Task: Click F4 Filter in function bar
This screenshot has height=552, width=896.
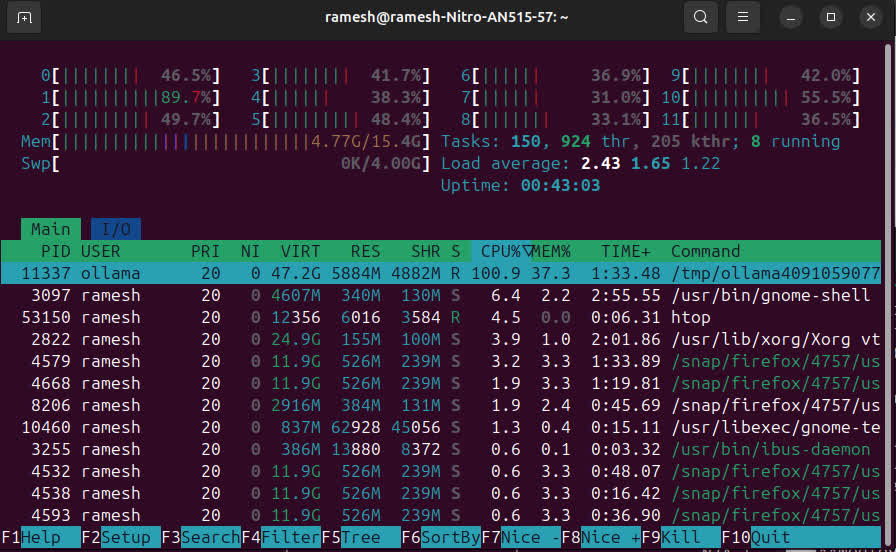Action: (x=281, y=538)
